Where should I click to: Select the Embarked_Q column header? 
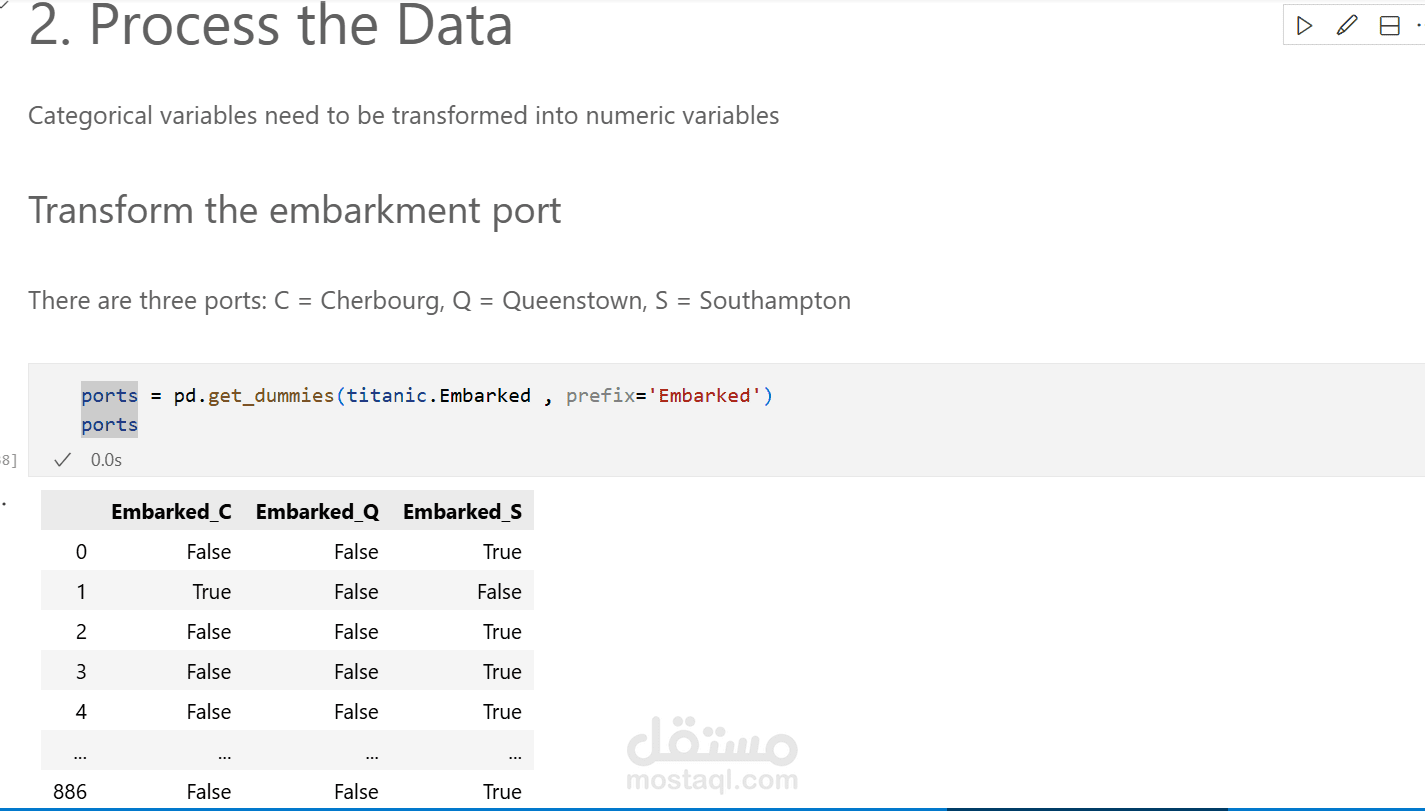click(x=317, y=511)
